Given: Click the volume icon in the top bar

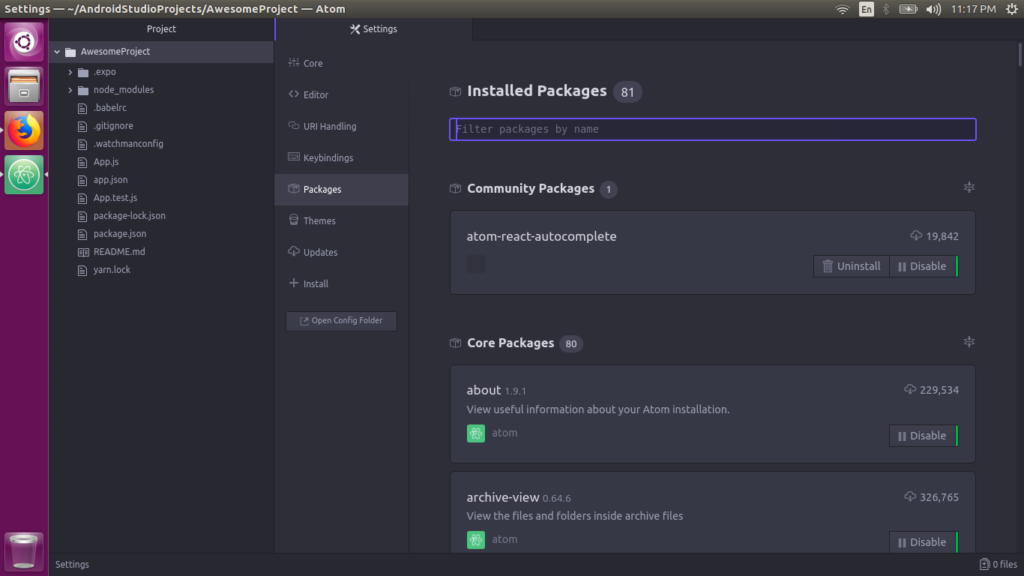Looking at the screenshot, I should (932, 9).
